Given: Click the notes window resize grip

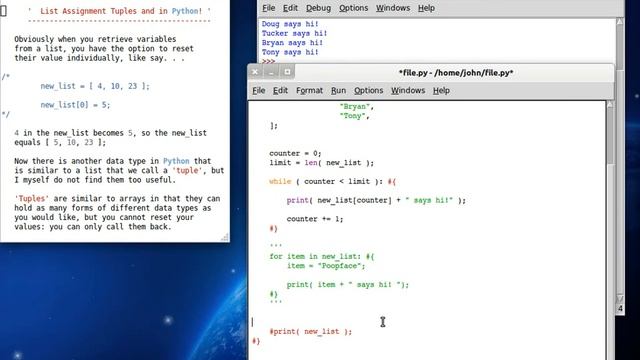Looking at the screenshot, I should click(224, 237).
